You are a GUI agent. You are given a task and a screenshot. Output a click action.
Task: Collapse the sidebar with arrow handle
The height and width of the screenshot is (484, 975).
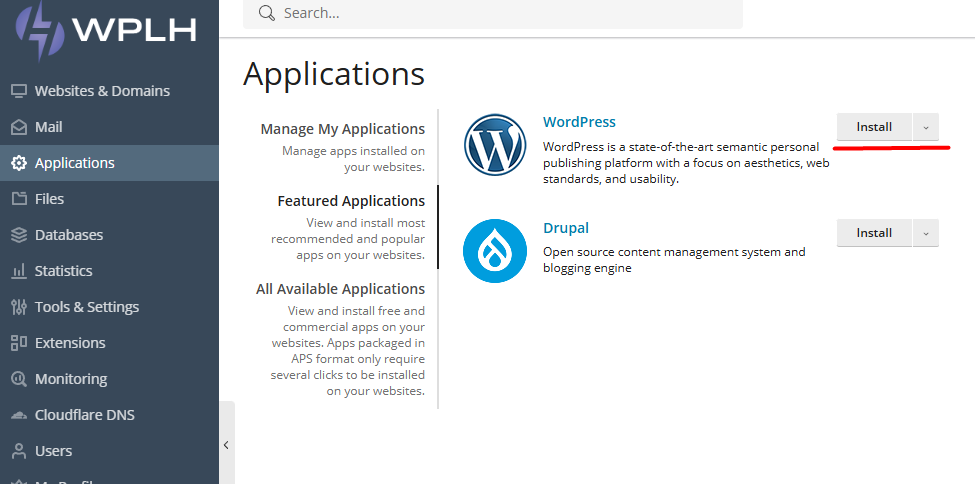click(227, 444)
